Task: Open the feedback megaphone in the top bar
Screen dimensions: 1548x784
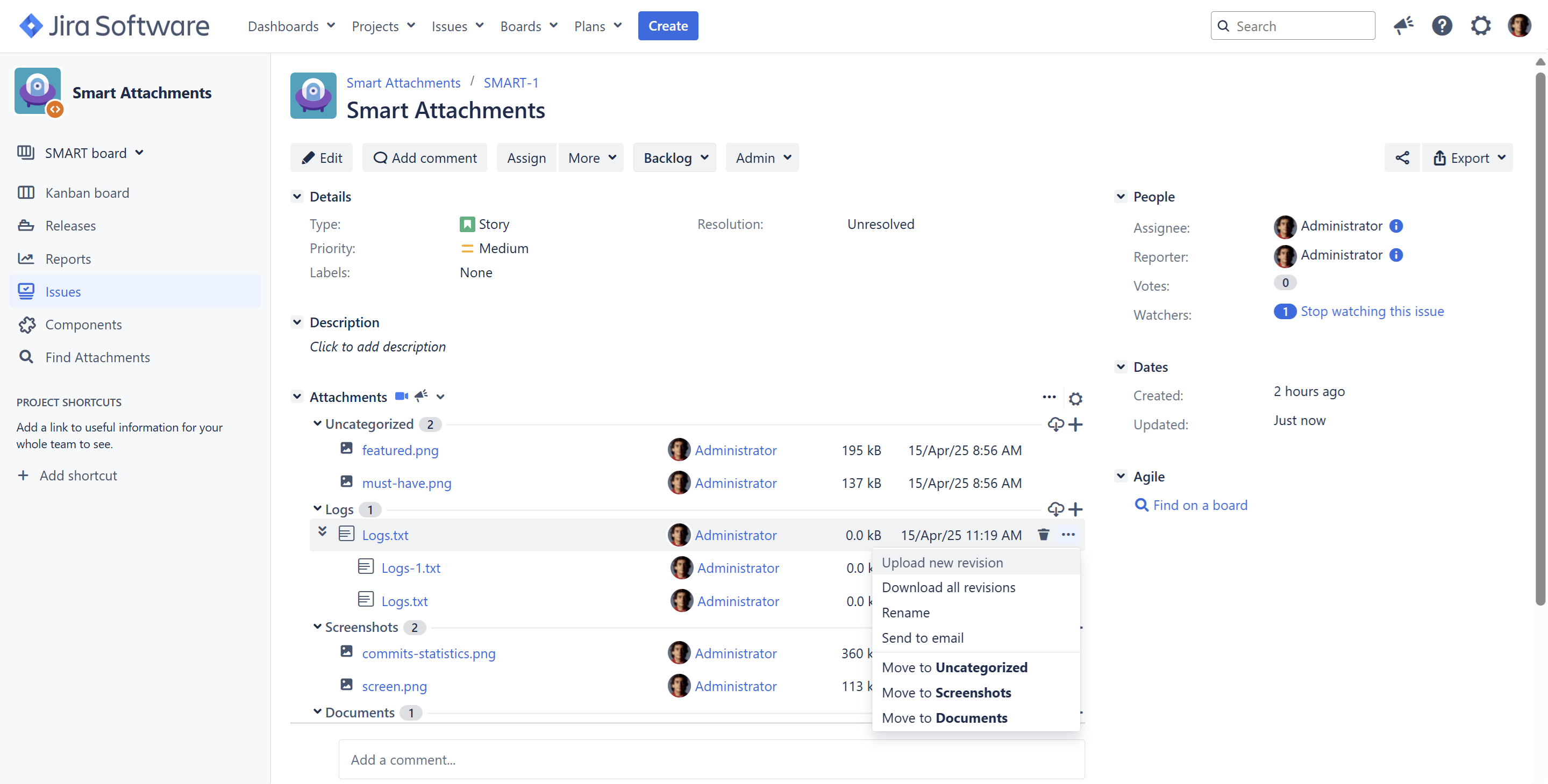Action: [1403, 26]
